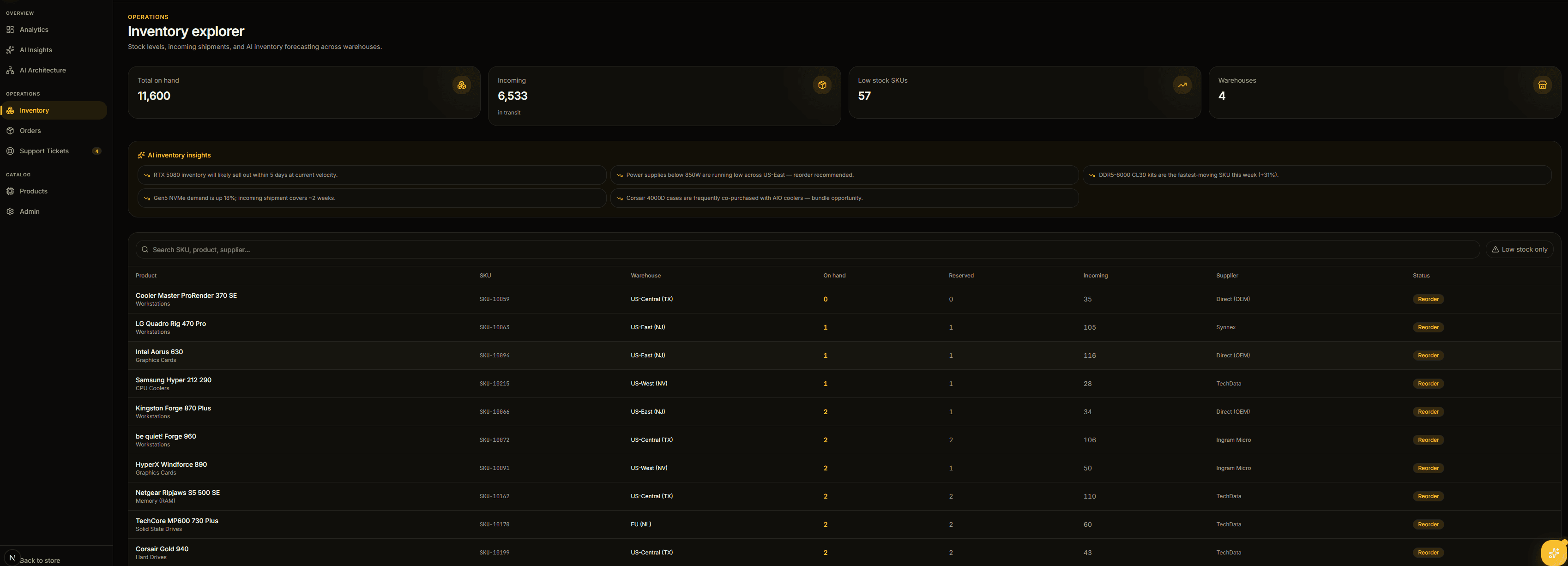Image resolution: width=1568 pixels, height=566 pixels.
Task: Click the Low stock SKUs card showing 57
Action: pos(1025,92)
